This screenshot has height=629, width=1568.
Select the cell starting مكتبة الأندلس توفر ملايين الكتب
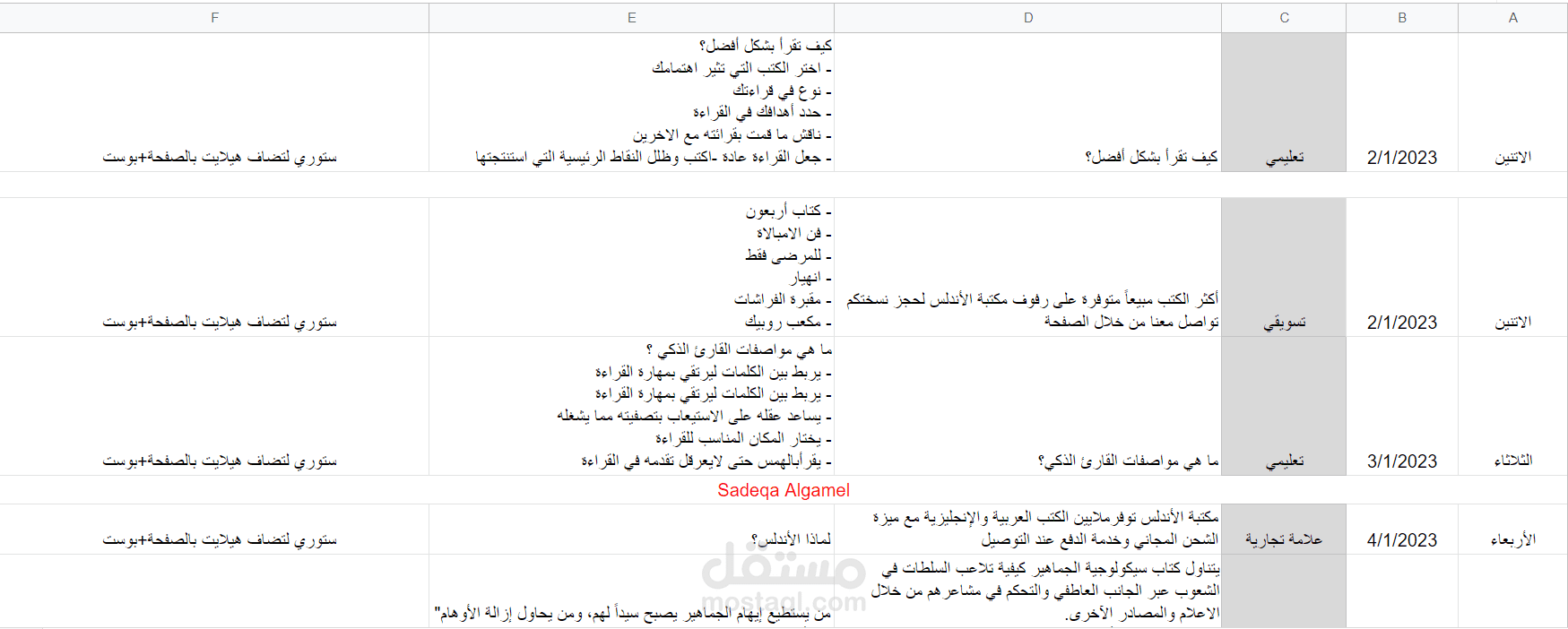click(x=1027, y=530)
